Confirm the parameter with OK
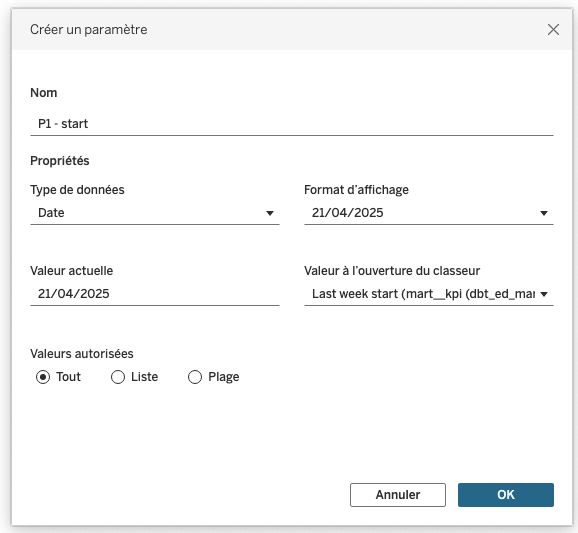Screen dimensions: 578x533 pos(506,495)
